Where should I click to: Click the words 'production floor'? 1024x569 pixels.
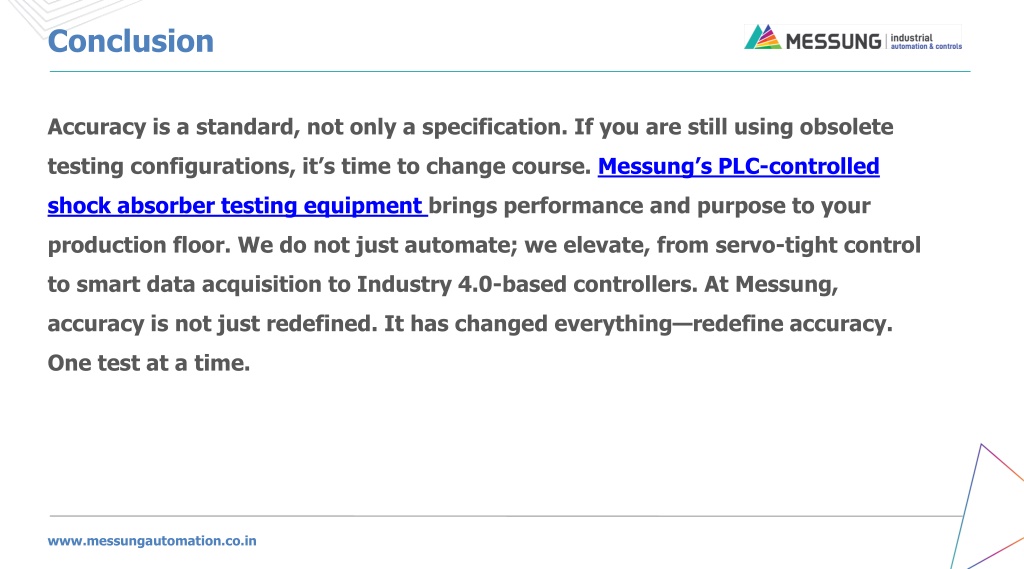click(x=139, y=245)
